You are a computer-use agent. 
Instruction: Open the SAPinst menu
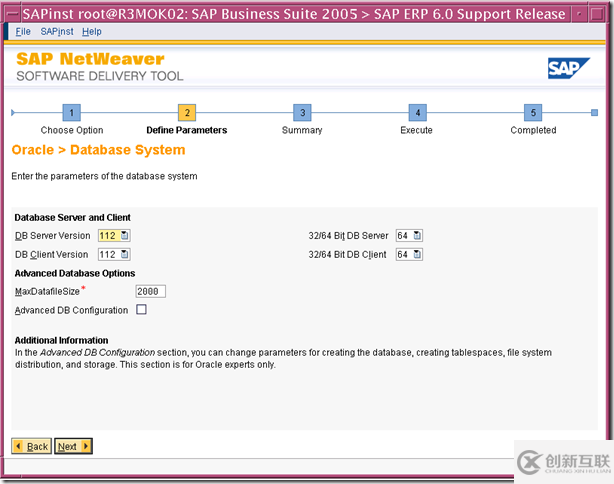57,31
